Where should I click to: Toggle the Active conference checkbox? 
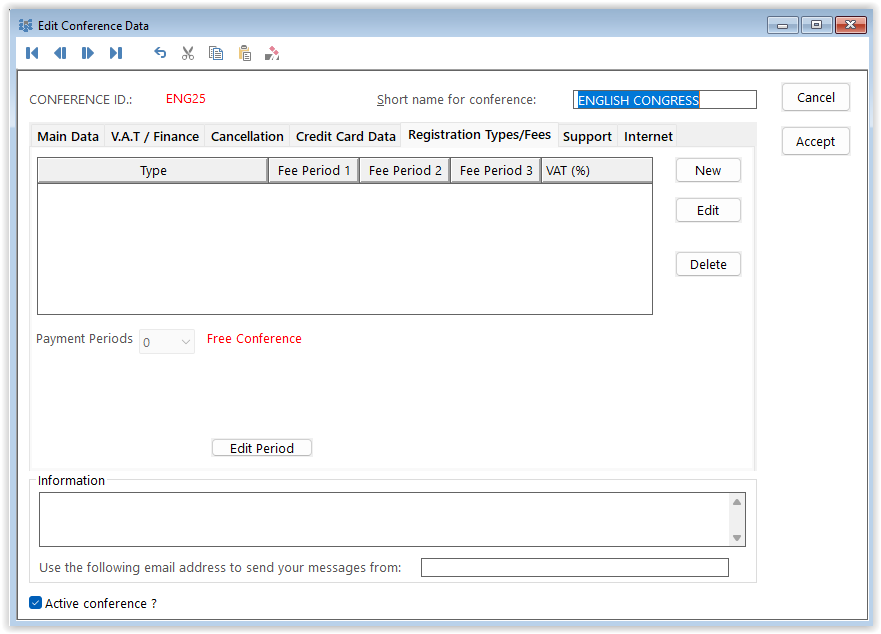(36, 603)
